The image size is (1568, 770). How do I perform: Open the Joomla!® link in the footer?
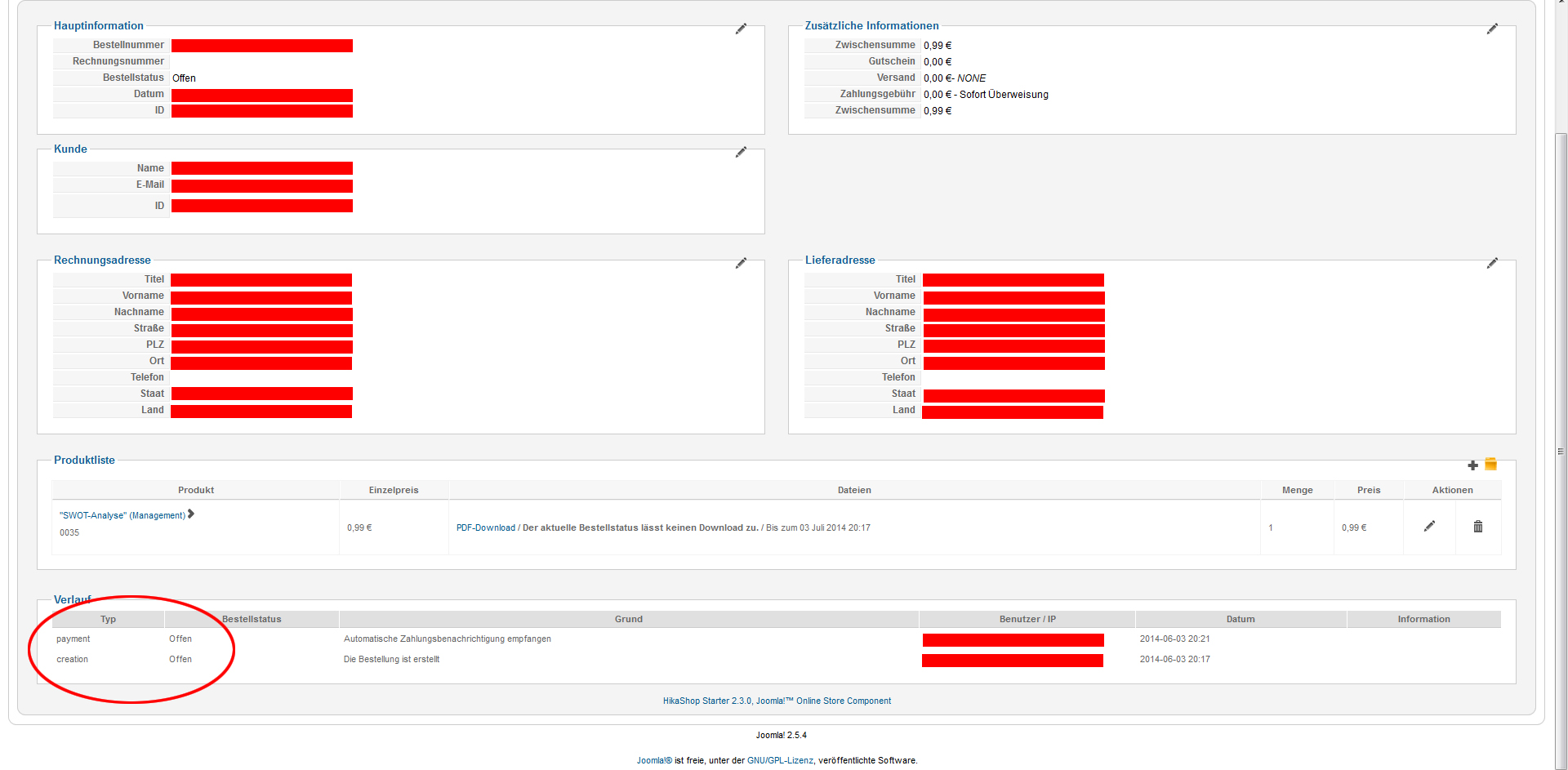point(654,760)
